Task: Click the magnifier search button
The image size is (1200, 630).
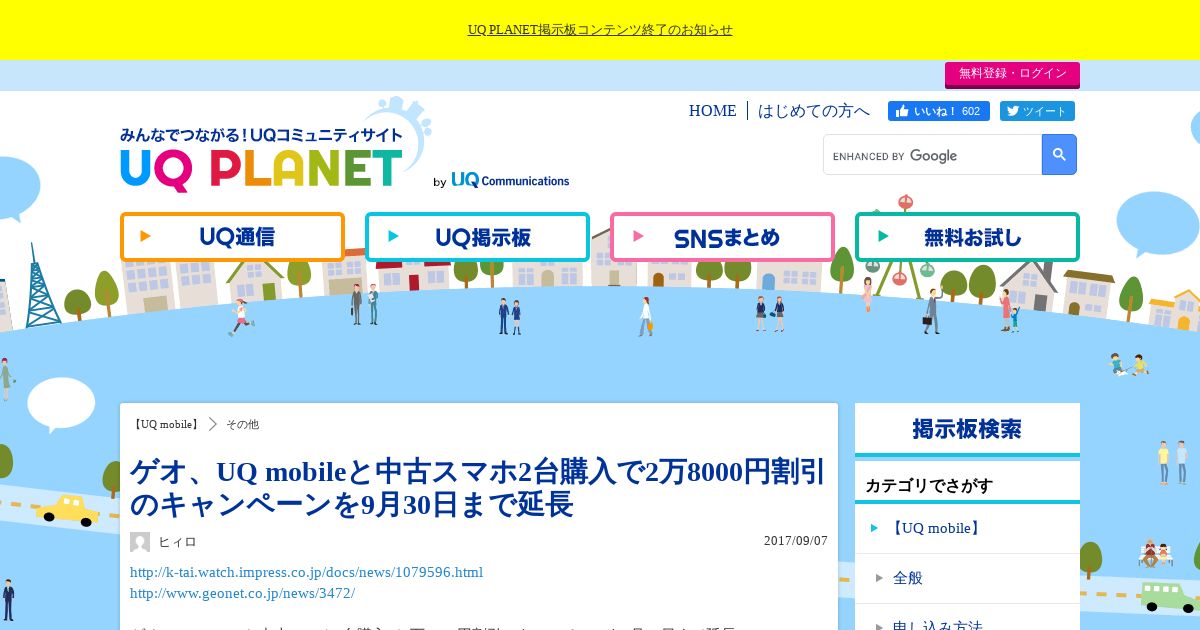Action: coord(1059,155)
